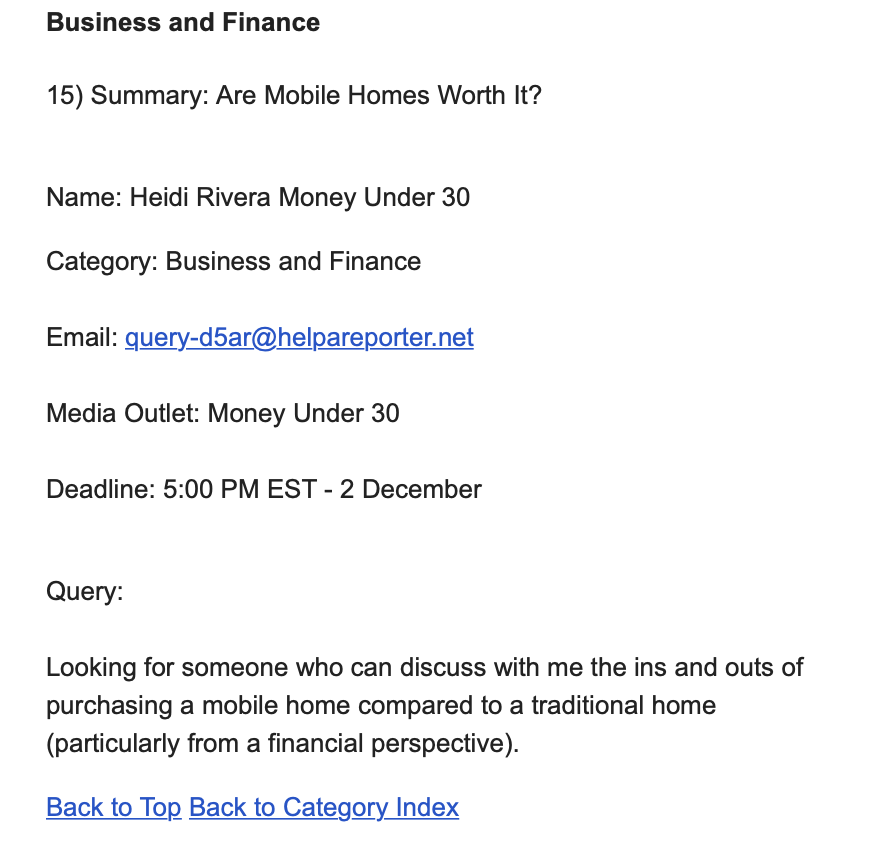Click the 'purchasing a mobile home' paragraph line

381,706
